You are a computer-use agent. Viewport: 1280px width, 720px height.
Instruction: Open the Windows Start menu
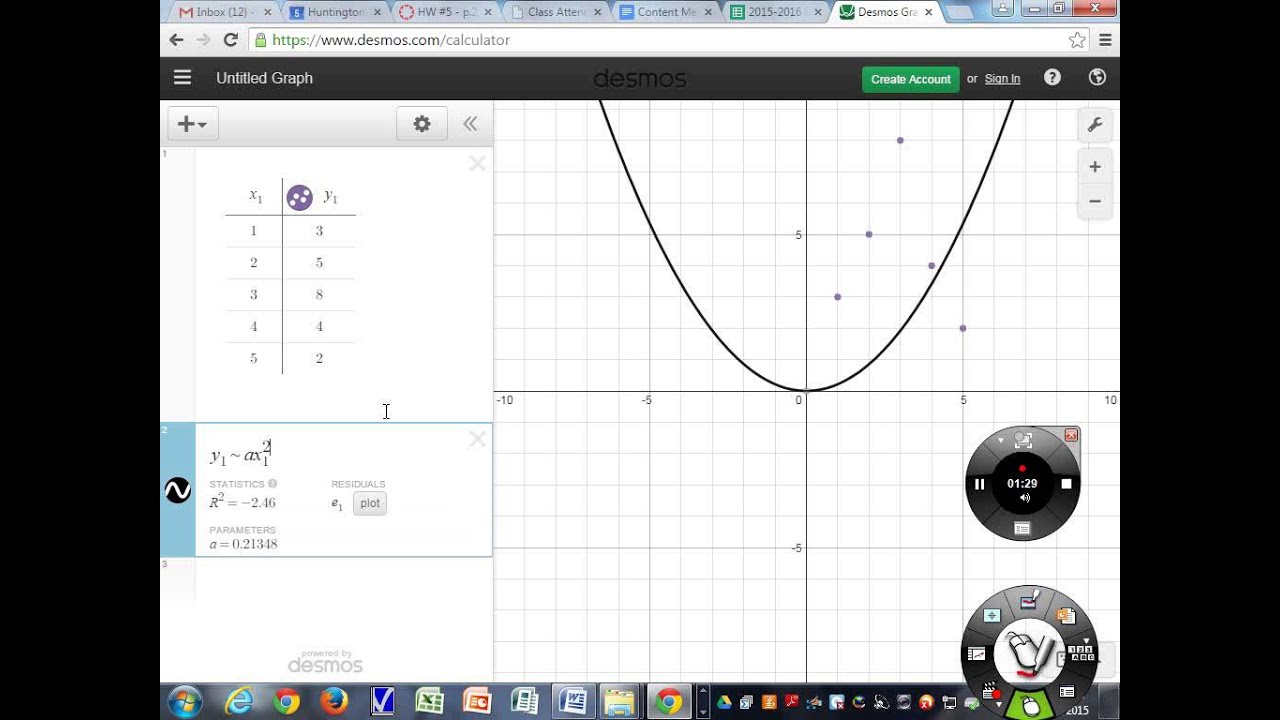pyautogui.click(x=185, y=702)
